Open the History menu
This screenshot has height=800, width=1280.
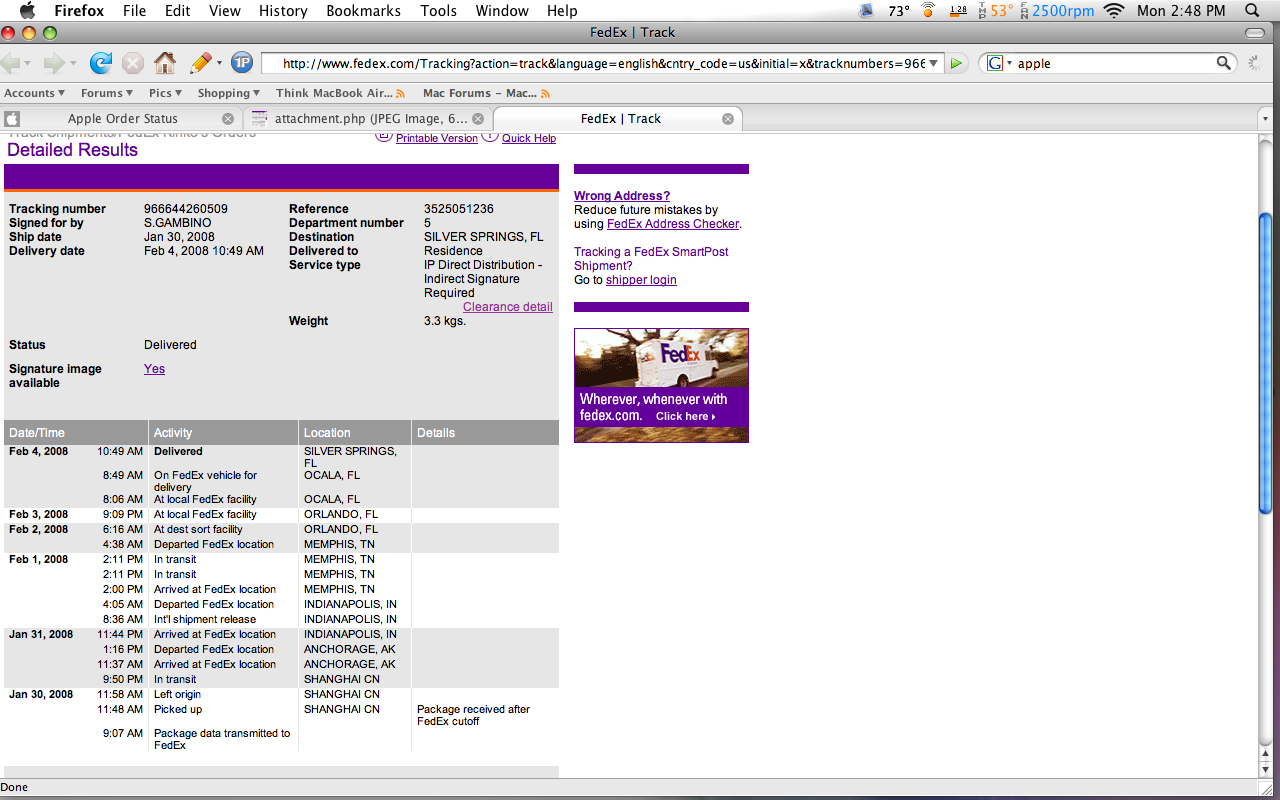[x=283, y=11]
